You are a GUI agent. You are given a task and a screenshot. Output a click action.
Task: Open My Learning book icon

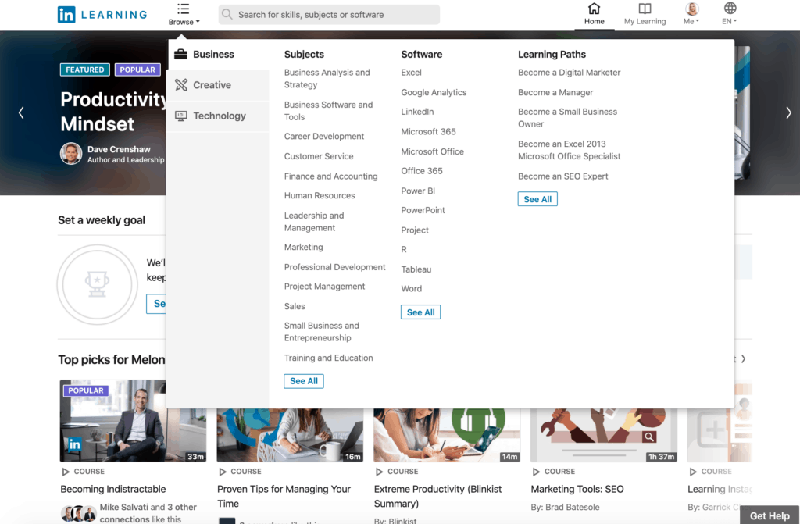click(645, 8)
